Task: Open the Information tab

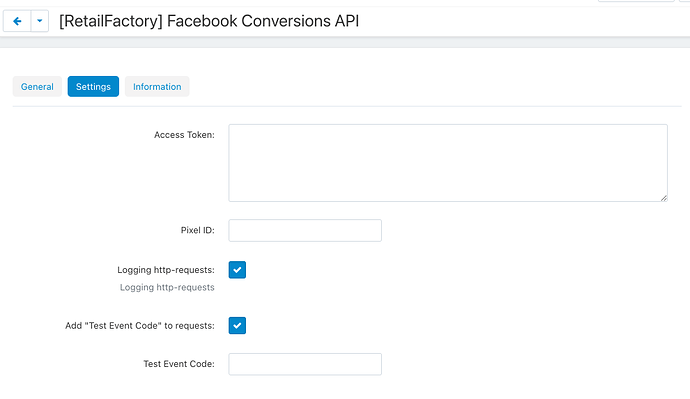Action: coord(157,87)
